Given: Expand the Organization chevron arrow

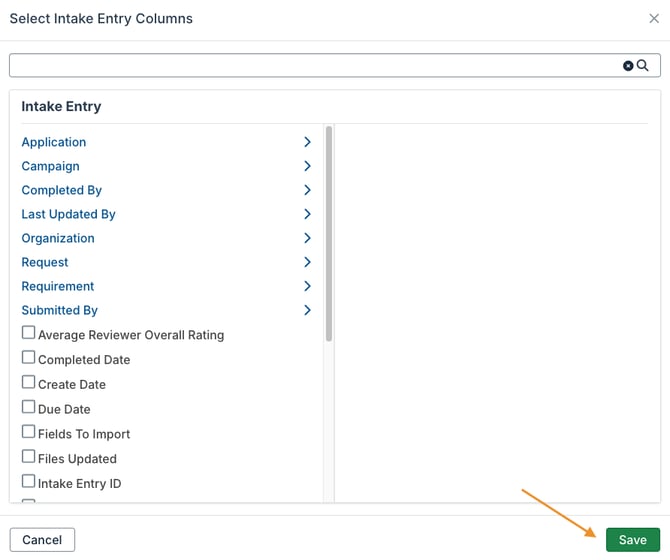Looking at the screenshot, I should [307, 238].
